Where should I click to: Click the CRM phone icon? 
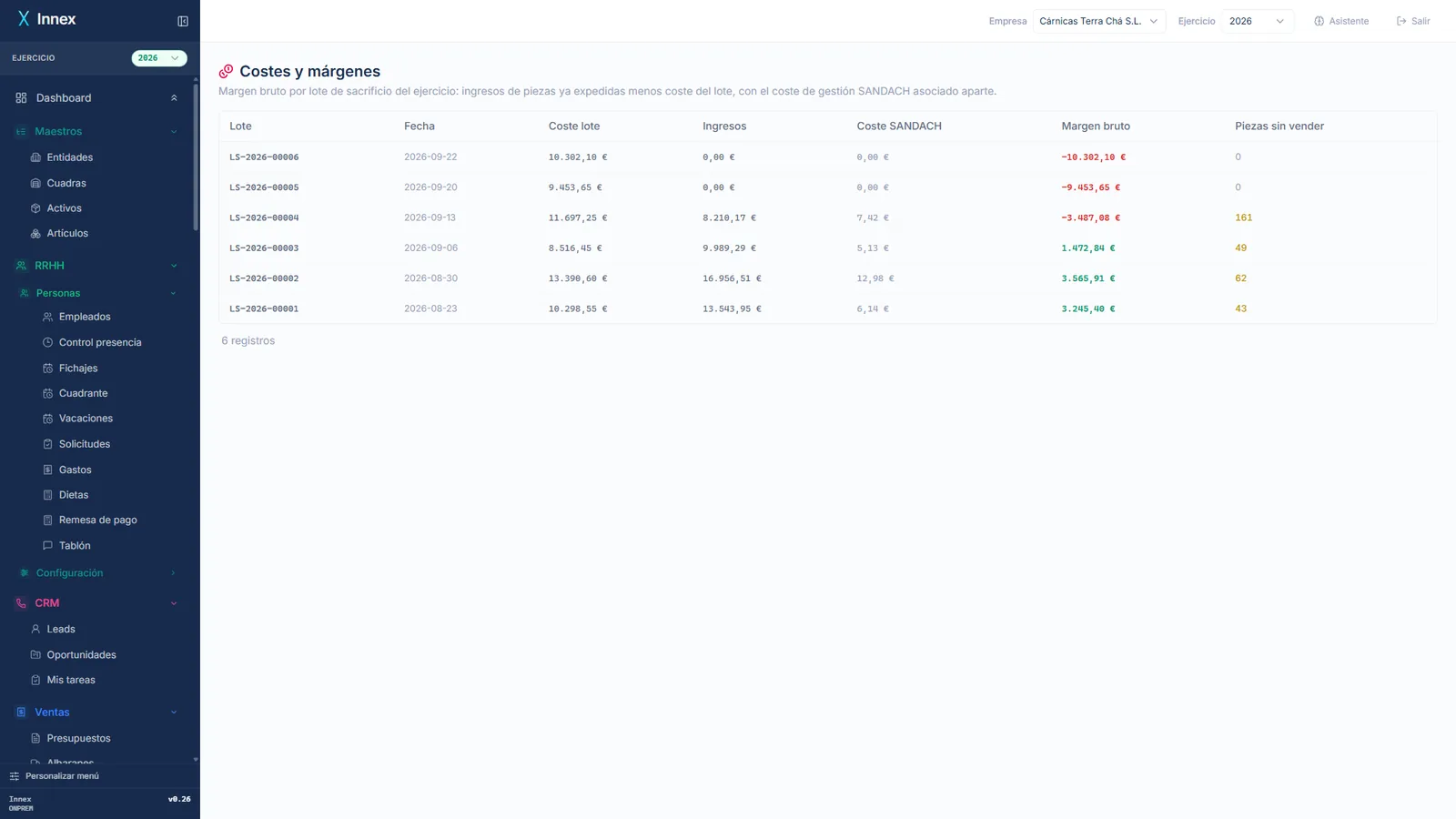point(21,603)
